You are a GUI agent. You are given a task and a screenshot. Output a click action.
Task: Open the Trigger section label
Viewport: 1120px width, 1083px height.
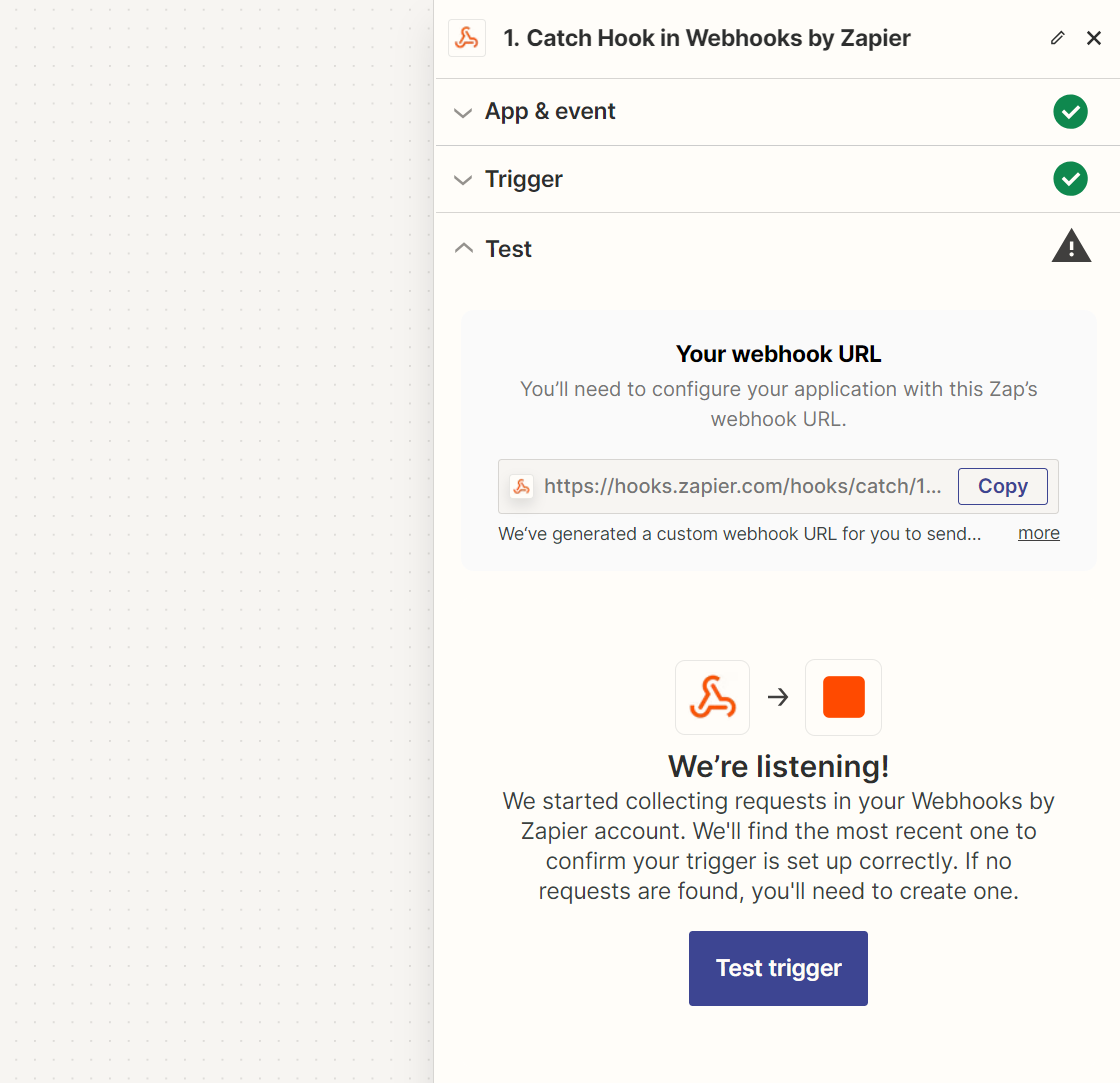tap(524, 180)
